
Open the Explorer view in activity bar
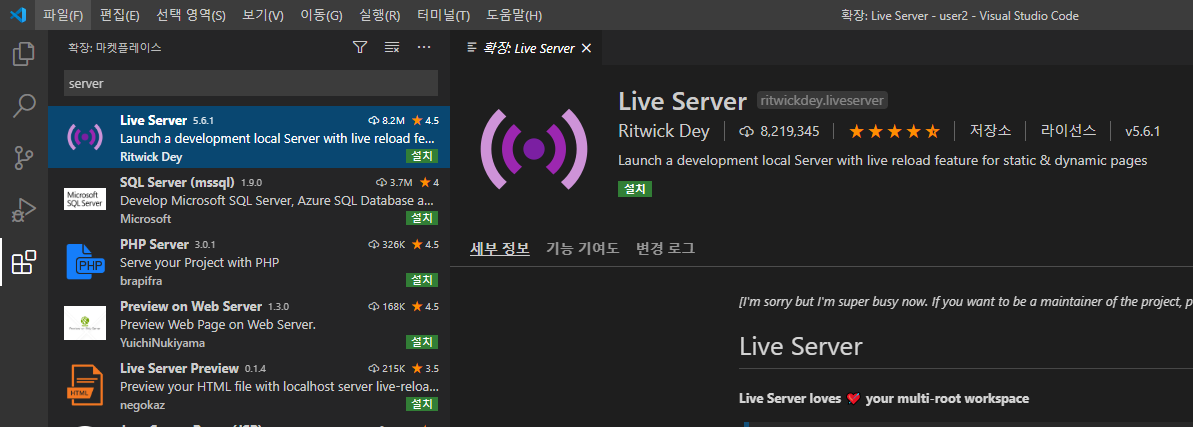point(24,54)
